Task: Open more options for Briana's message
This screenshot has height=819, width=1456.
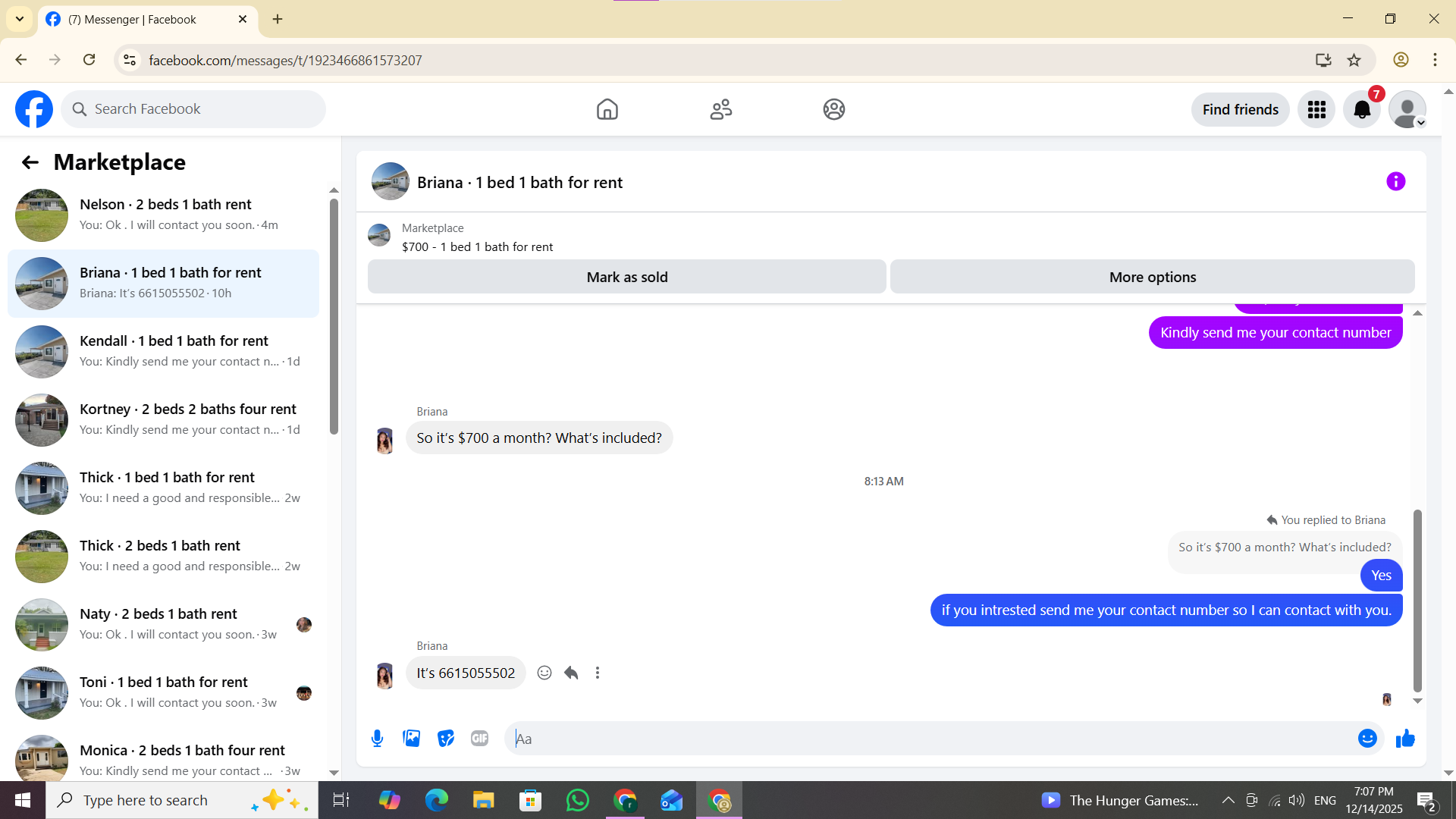Action: (598, 673)
